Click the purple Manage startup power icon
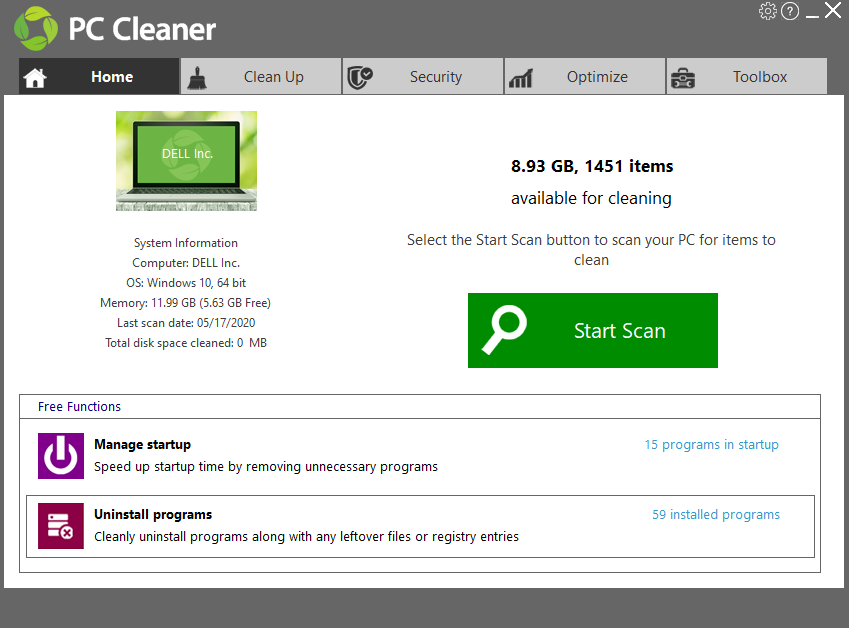The width and height of the screenshot is (849, 628). 61,456
